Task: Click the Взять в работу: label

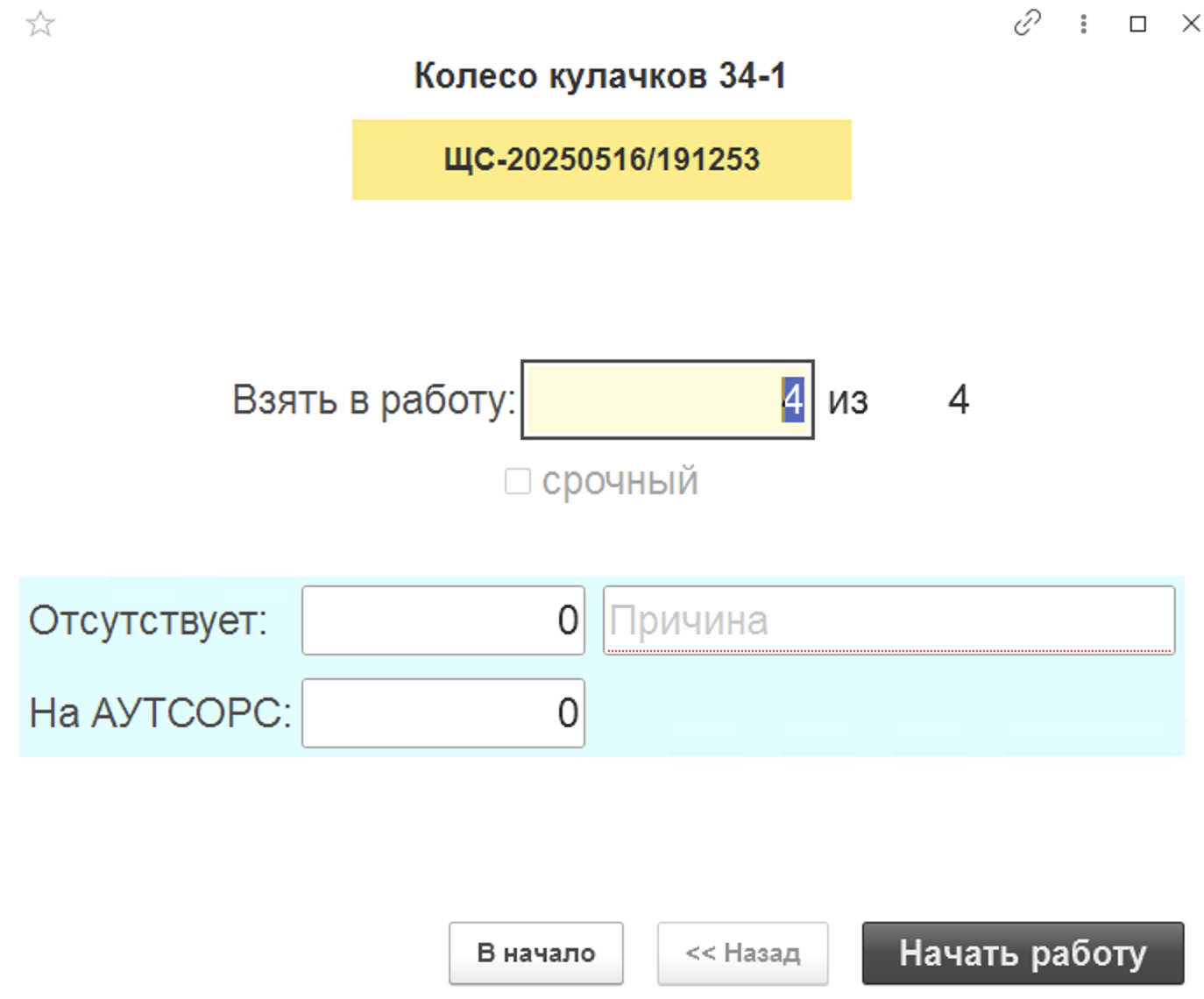Action: [373, 400]
